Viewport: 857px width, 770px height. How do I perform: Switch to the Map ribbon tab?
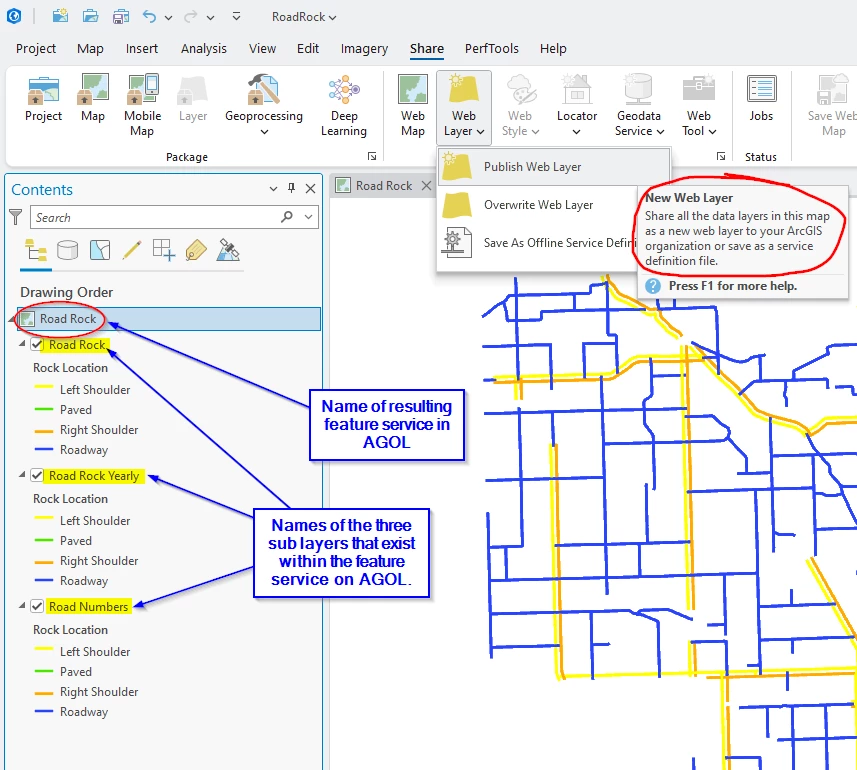(x=90, y=49)
